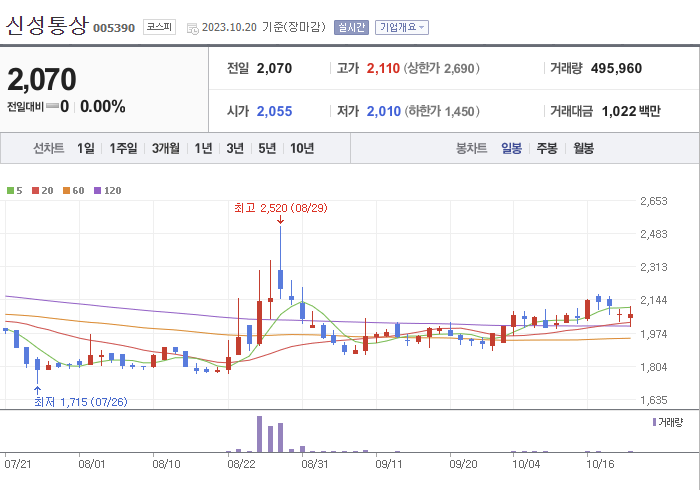This screenshot has width=700, height=490.
Task: Click the 상한가 2,690 text
Action: coord(442,68)
